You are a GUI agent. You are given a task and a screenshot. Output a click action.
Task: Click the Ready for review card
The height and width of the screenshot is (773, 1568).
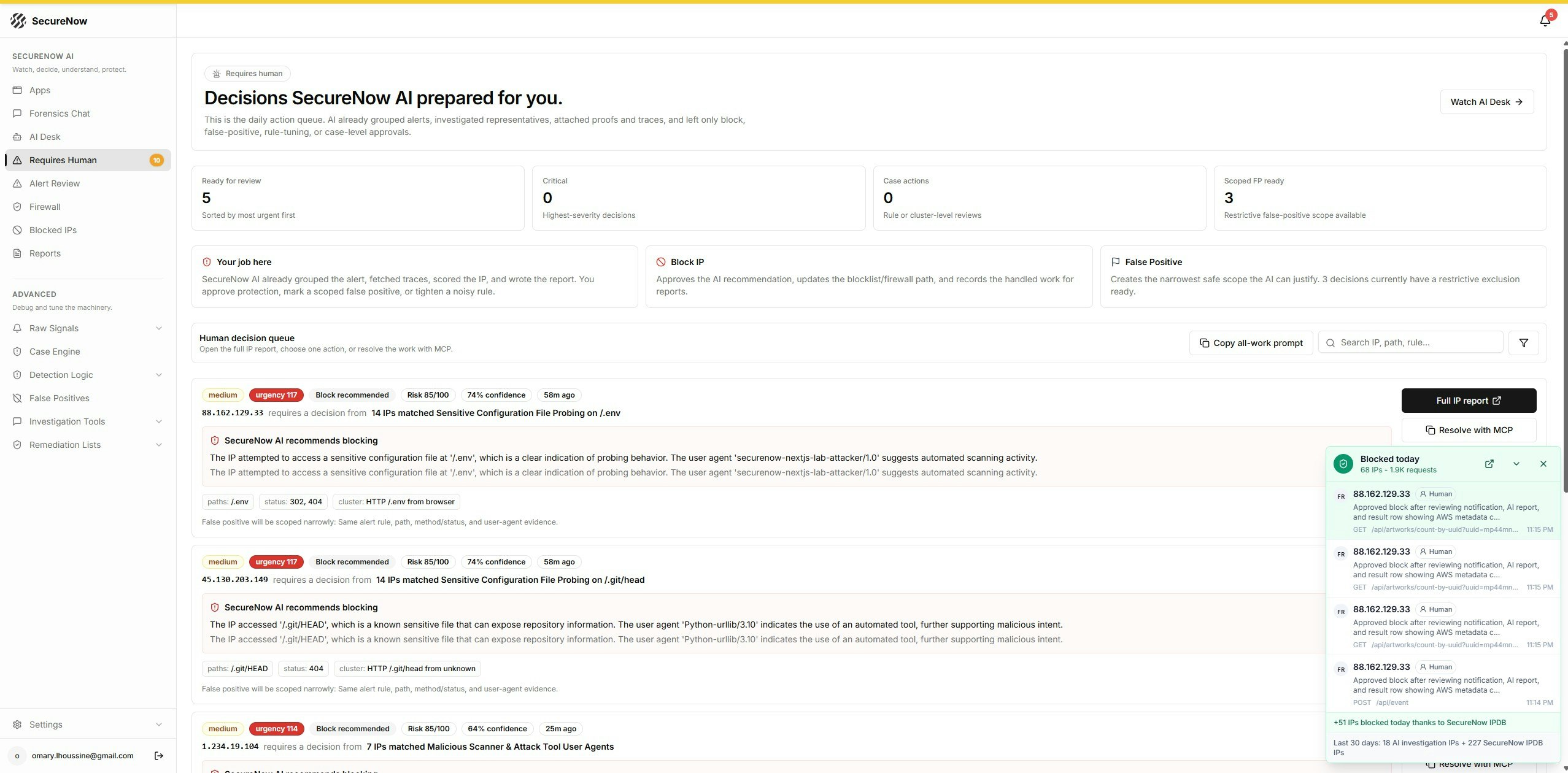click(x=358, y=198)
